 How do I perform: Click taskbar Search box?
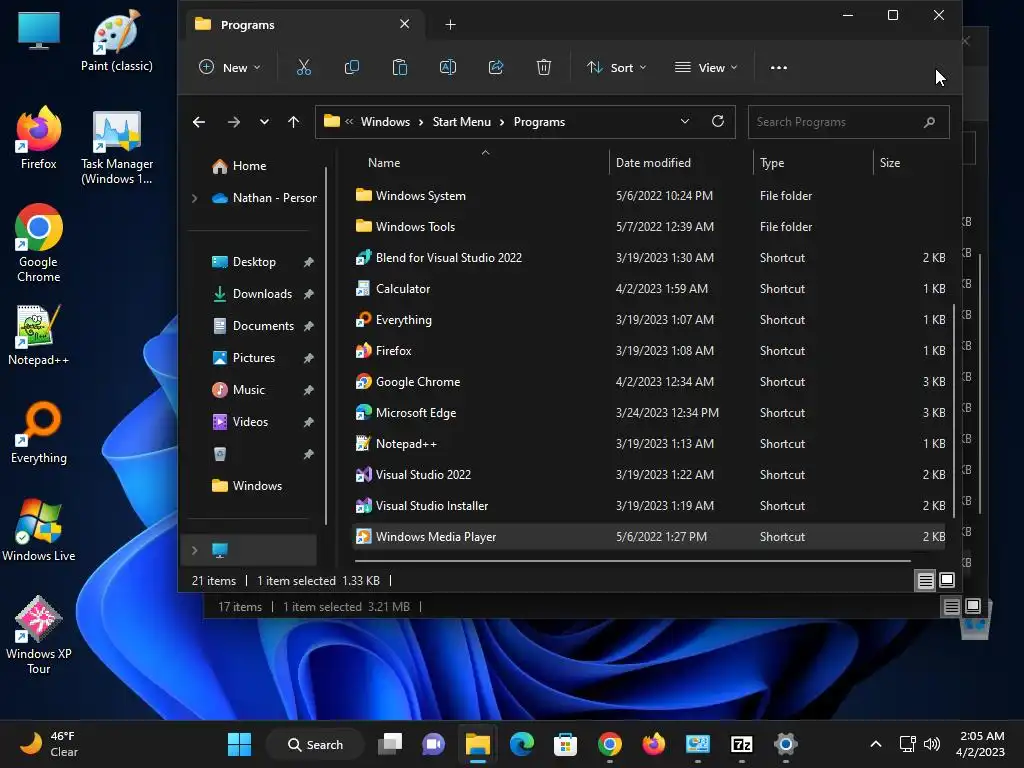click(x=315, y=744)
